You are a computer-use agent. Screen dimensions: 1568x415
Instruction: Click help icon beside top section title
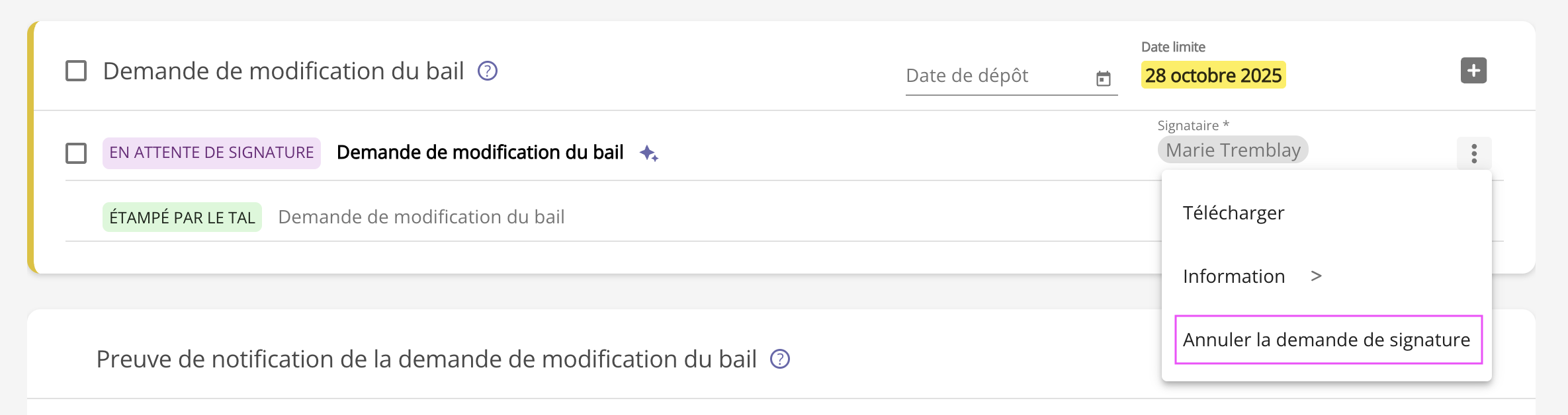(488, 71)
